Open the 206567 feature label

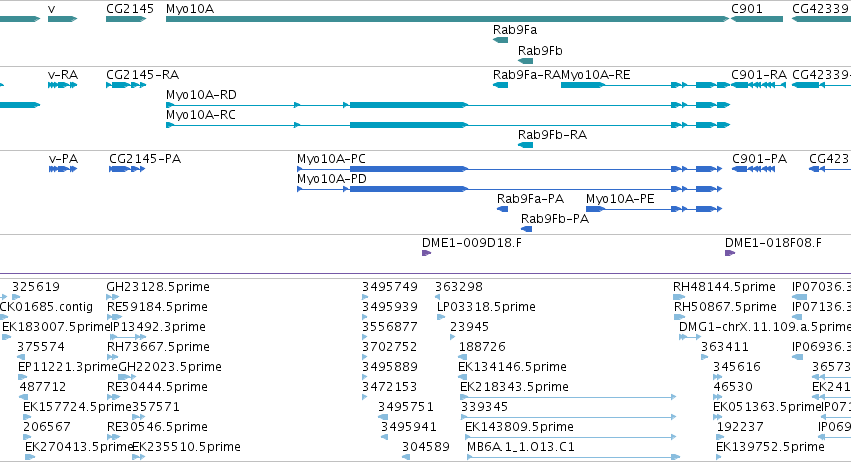(x=47, y=427)
